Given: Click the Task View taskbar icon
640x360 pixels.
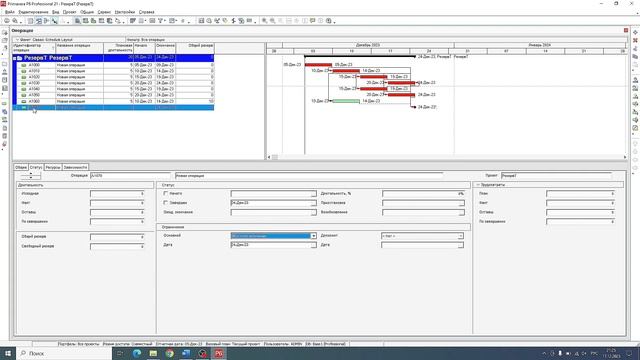Looking at the screenshot, I should (120, 353).
